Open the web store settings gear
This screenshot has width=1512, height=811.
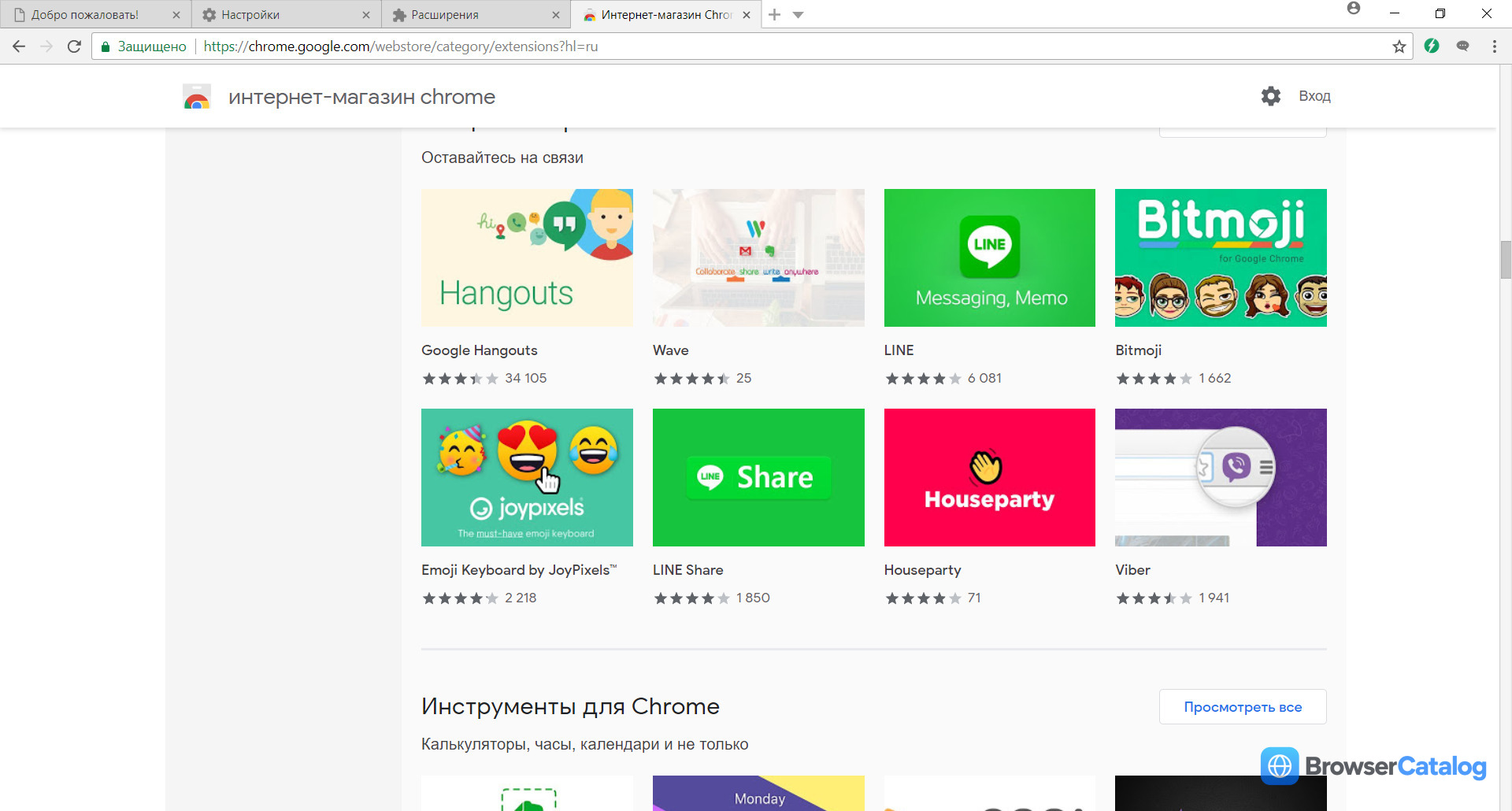point(1270,96)
